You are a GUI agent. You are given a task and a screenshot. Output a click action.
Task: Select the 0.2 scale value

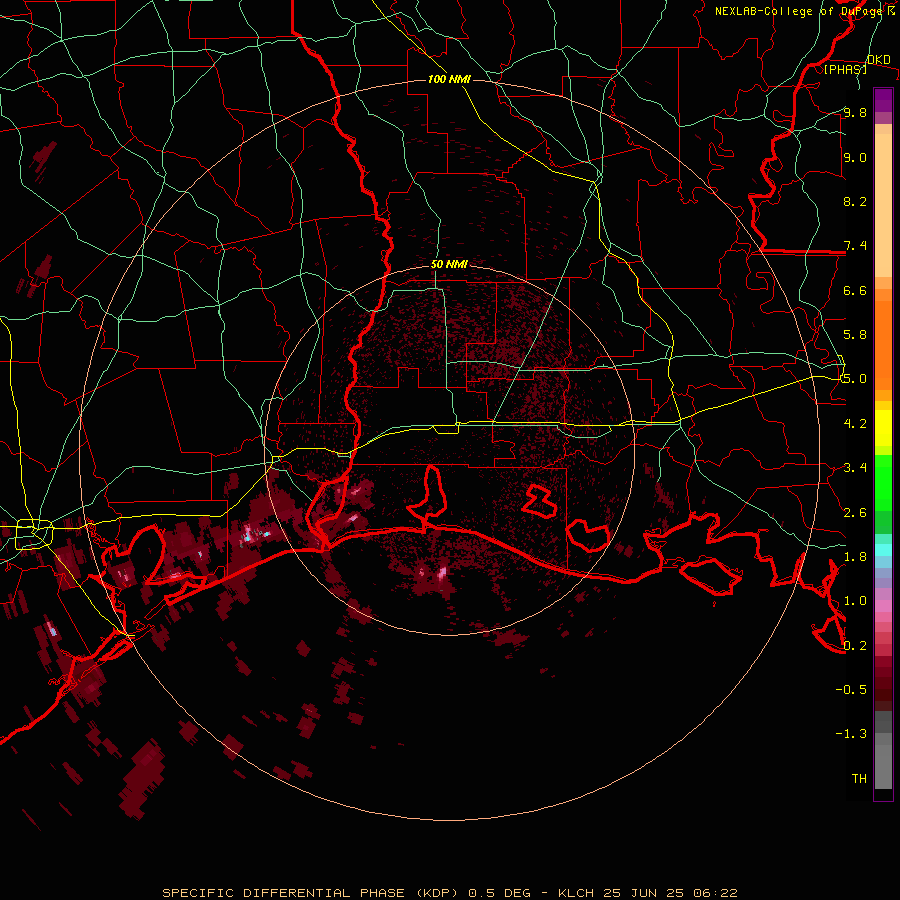tap(855, 645)
